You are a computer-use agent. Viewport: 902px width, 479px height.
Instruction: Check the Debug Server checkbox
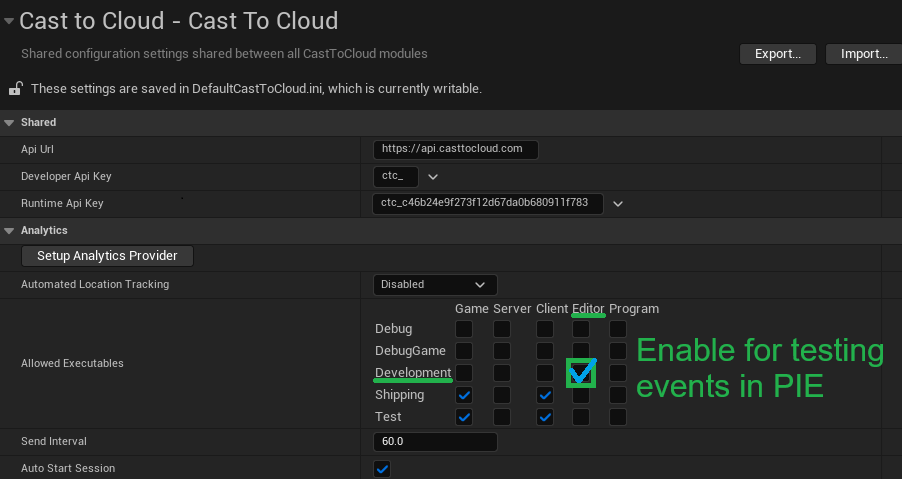pyautogui.click(x=502, y=329)
